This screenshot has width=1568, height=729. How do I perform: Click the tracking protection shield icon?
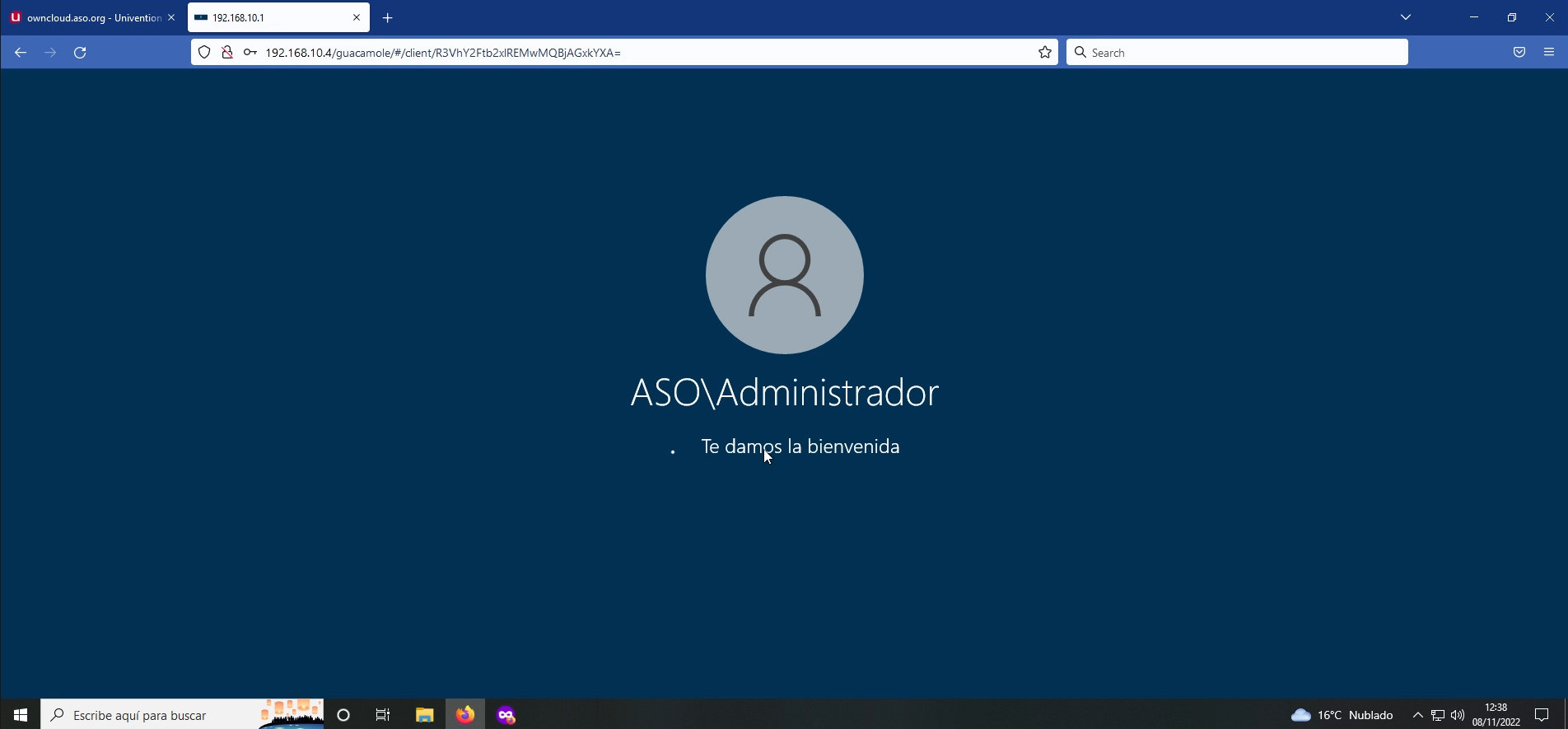click(x=204, y=53)
